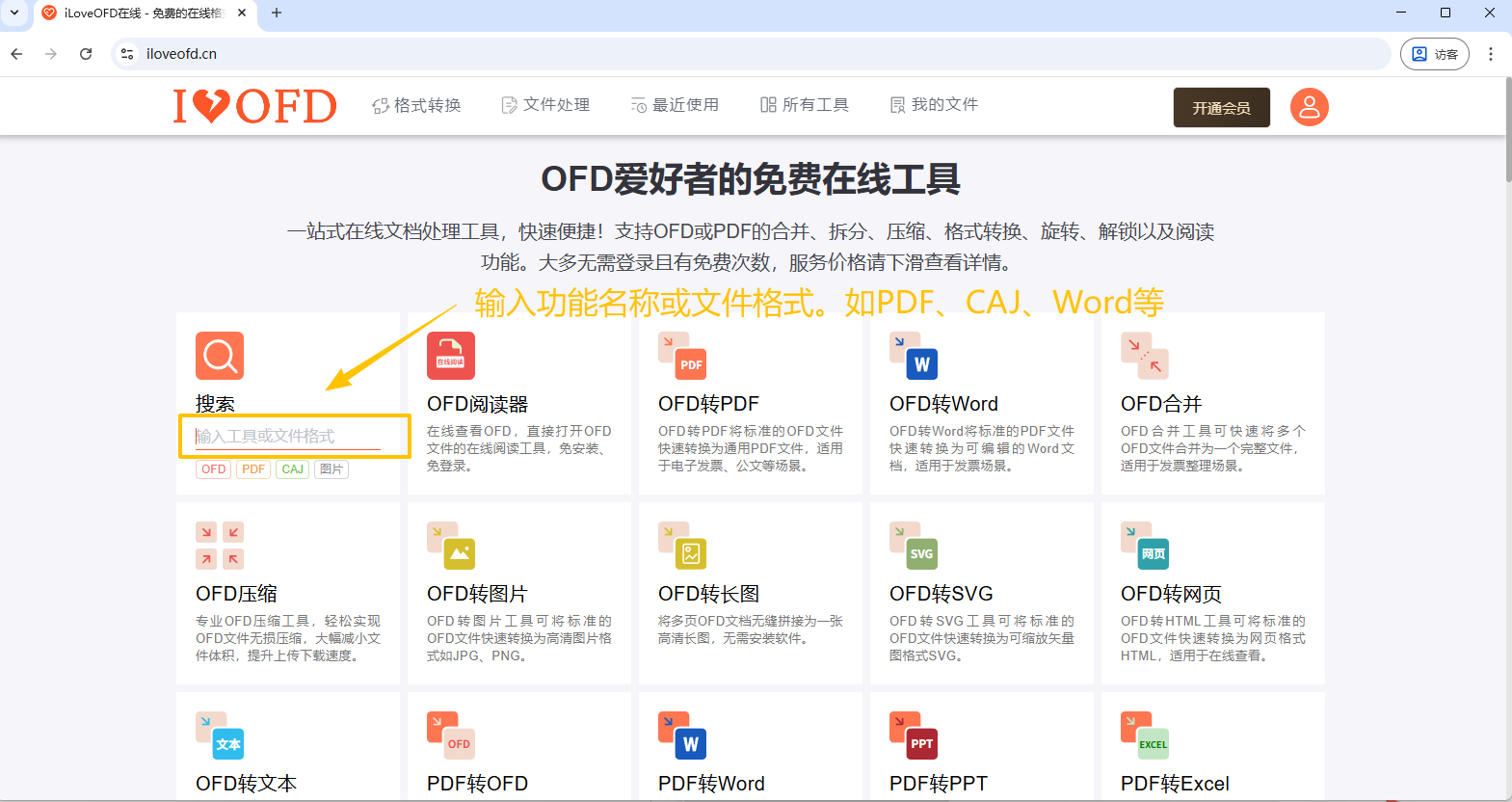Click the PDF转OFD icon
This screenshot has height=802, width=1512.
pos(451,735)
